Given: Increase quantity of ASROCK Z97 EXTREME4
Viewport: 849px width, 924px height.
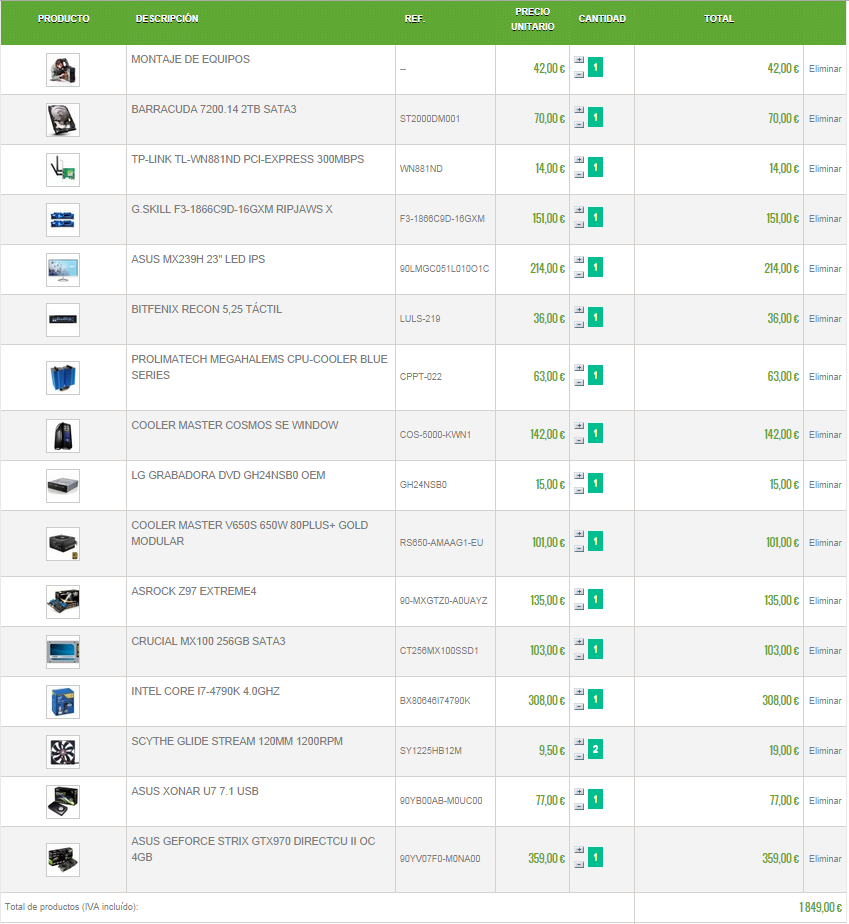Looking at the screenshot, I should pyautogui.click(x=579, y=592).
